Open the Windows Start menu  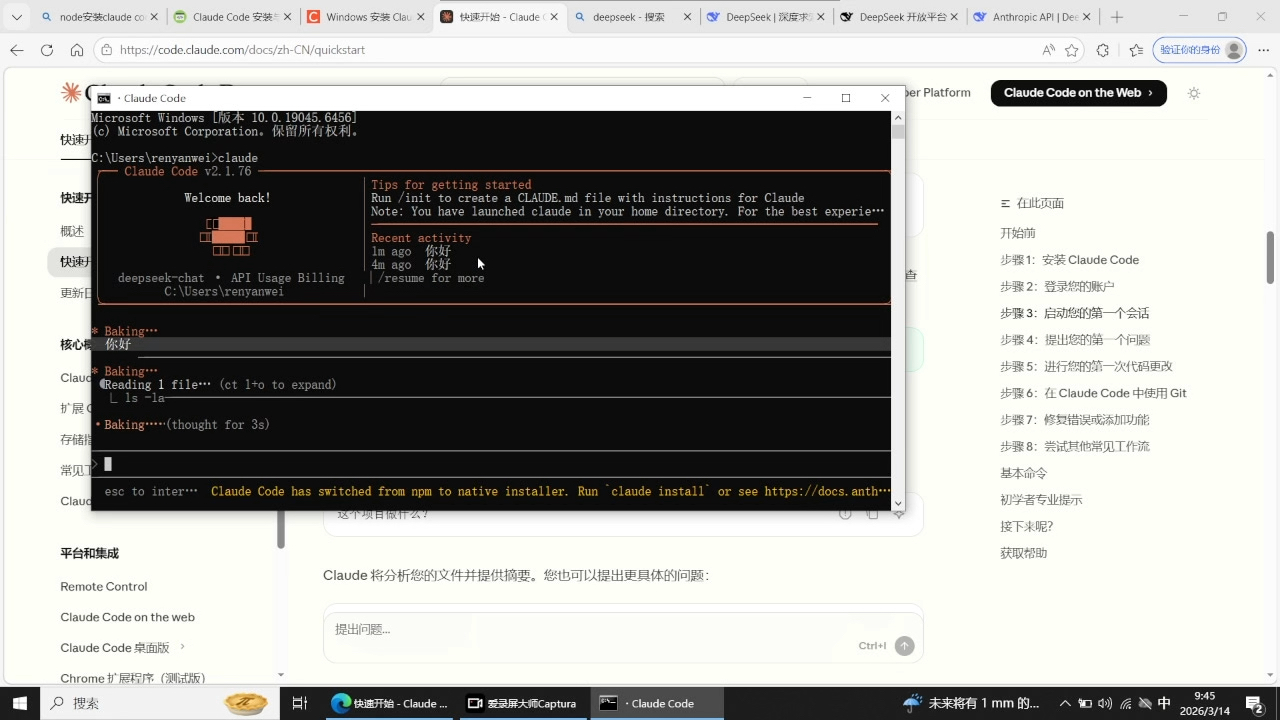(19, 703)
